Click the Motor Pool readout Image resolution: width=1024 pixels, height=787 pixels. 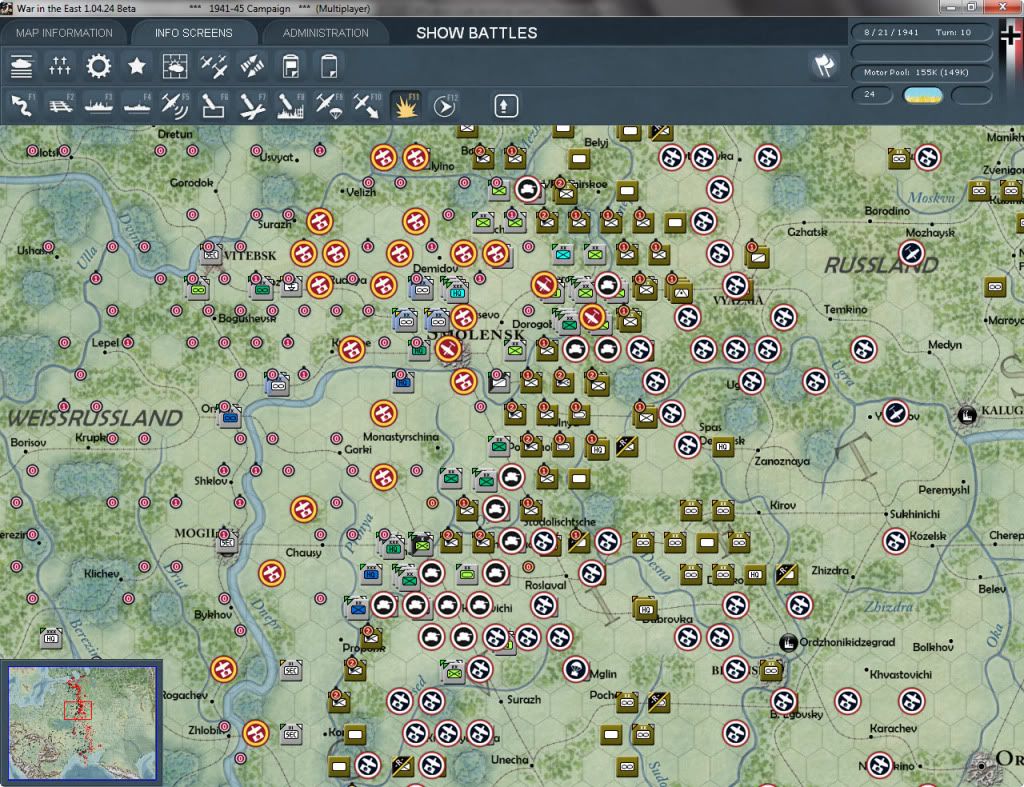(x=921, y=72)
